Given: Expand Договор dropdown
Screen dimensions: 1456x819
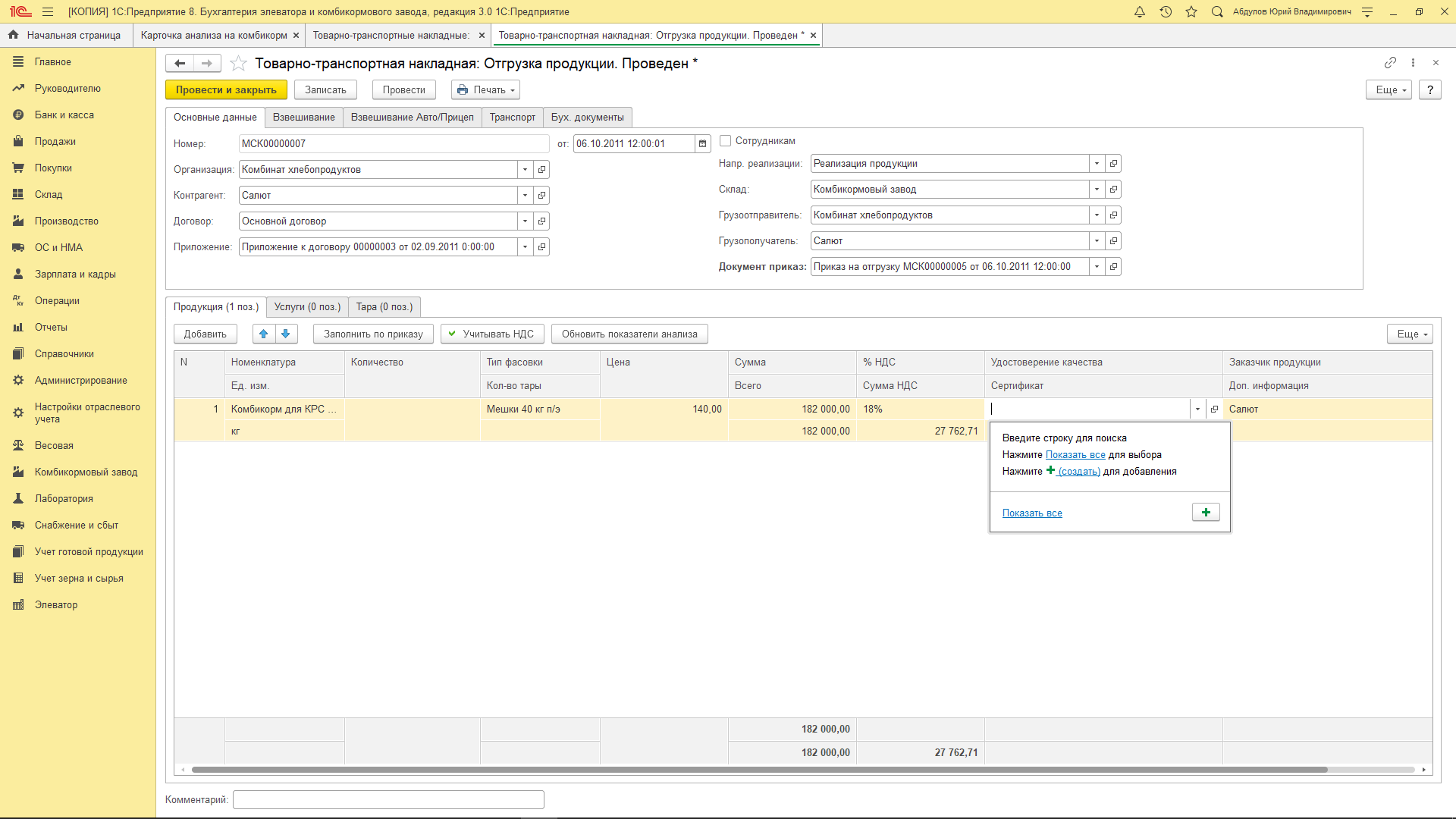Looking at the screenshot, I should coord(525,221).
